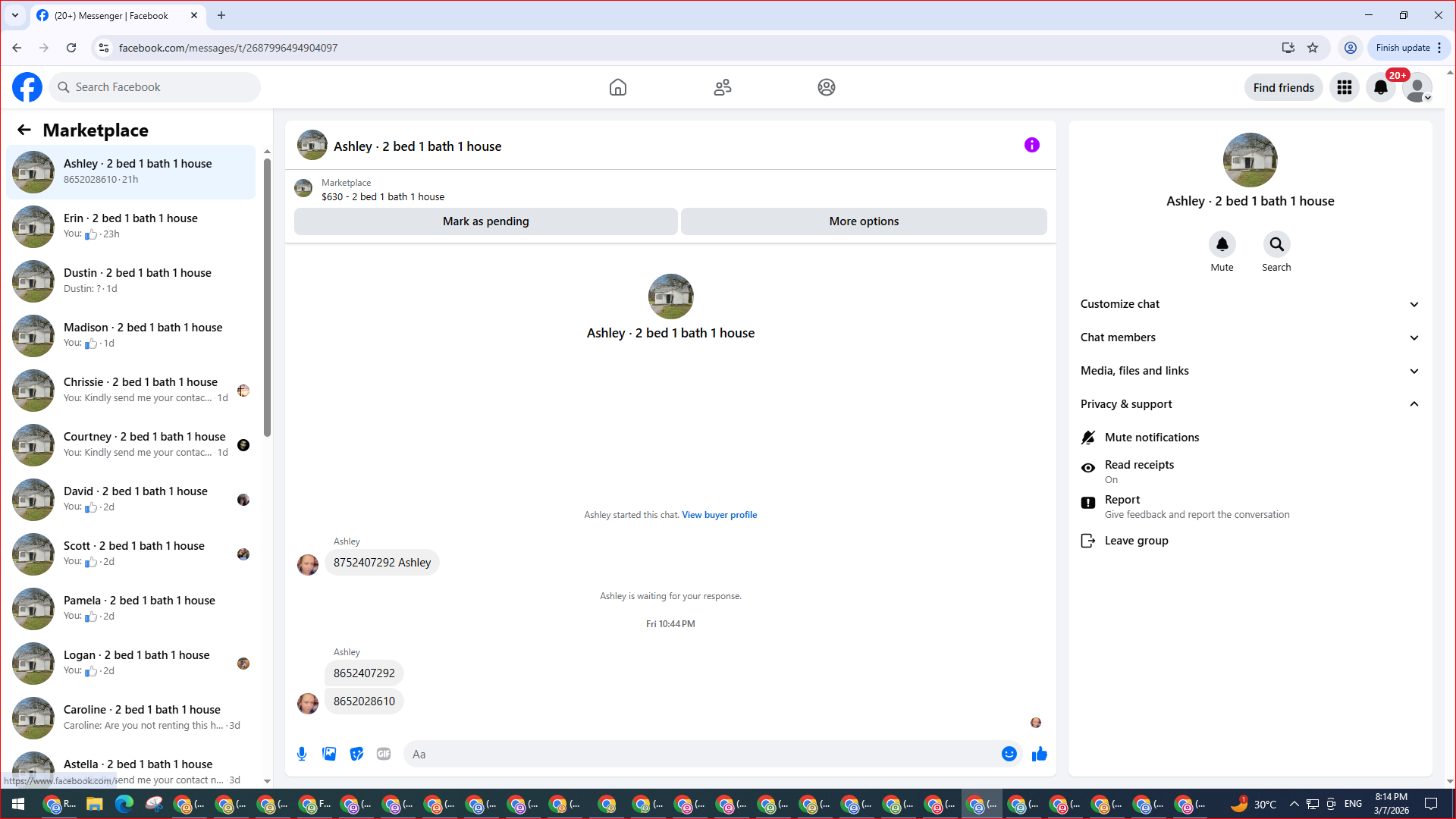1456x819 pixels.
Task: Open the emoji picker in message box
Action: tap(1009, 754)
